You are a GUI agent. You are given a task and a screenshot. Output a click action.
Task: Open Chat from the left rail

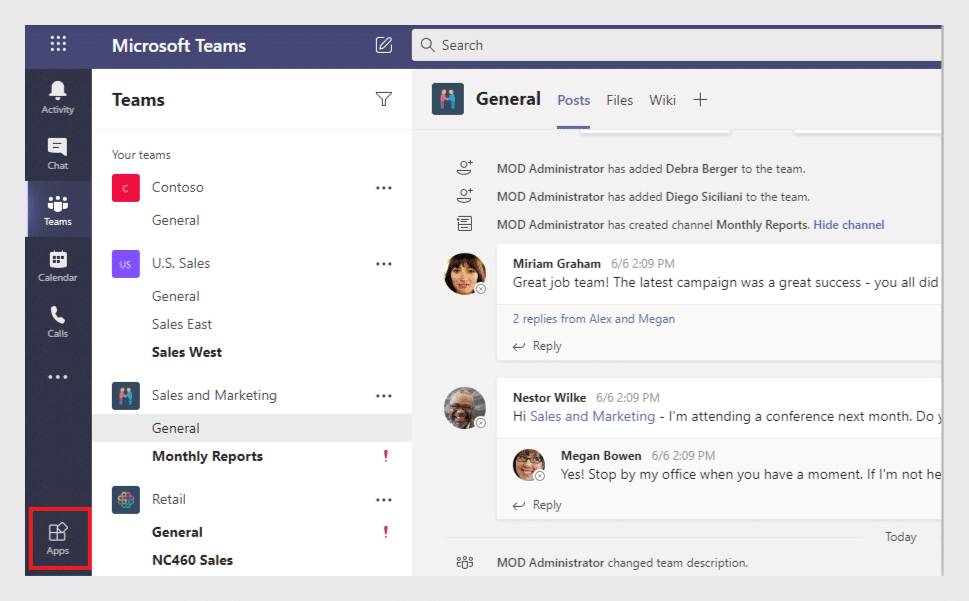pyautogui.click(x=57, y=154)
